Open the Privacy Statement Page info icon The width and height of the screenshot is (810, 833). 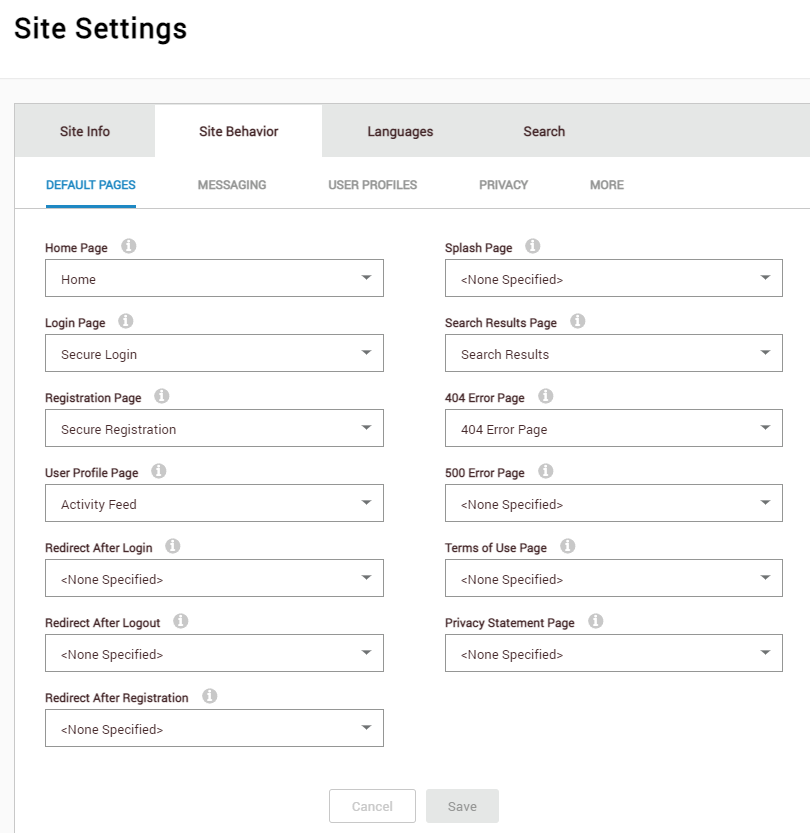(595, 622)
